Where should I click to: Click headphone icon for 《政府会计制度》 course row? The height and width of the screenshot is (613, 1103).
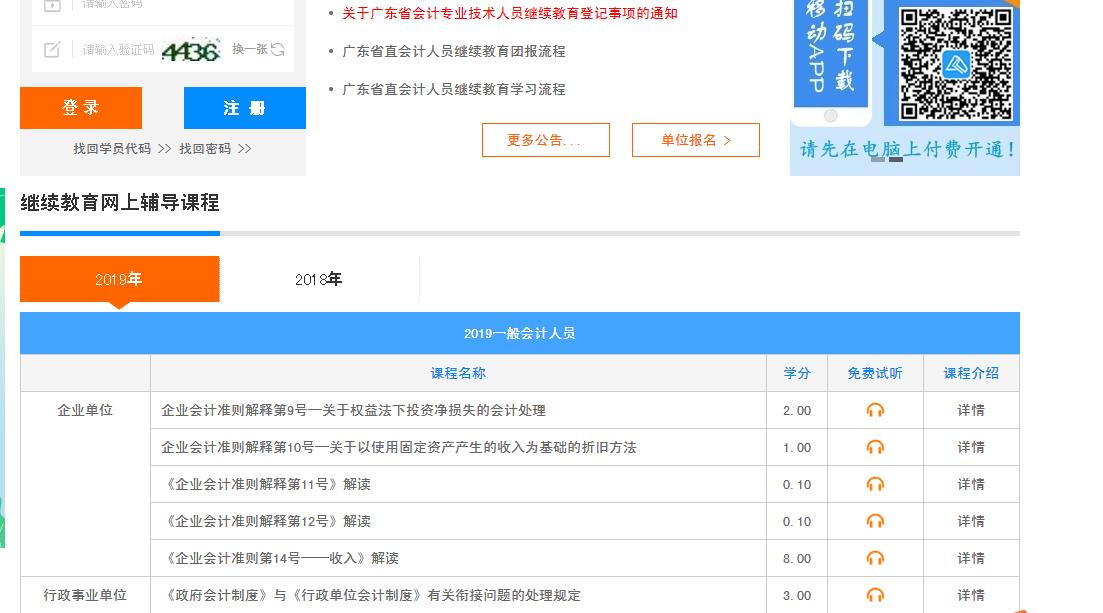pos(875,595)
